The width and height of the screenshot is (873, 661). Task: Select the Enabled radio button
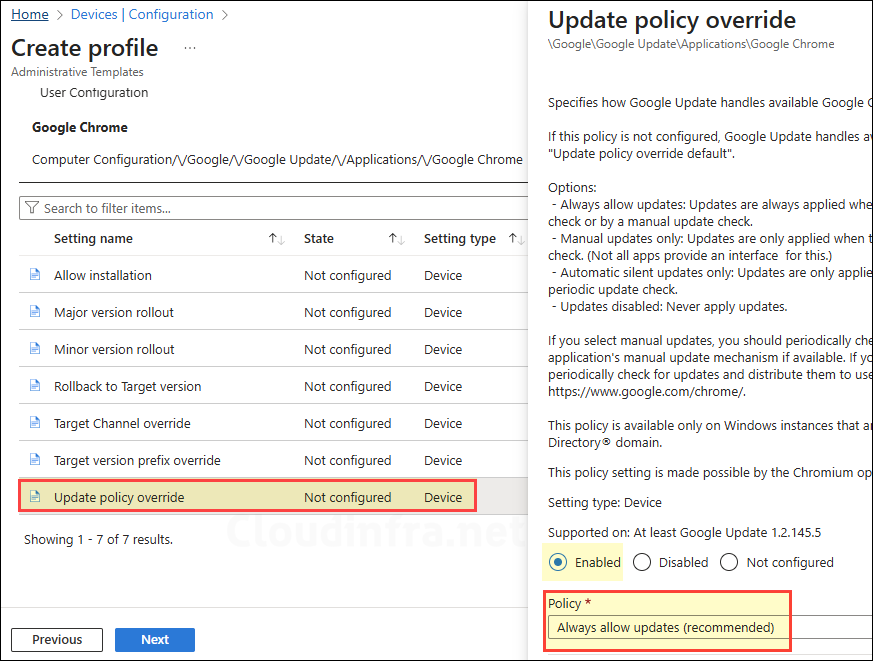coord(558,562)
